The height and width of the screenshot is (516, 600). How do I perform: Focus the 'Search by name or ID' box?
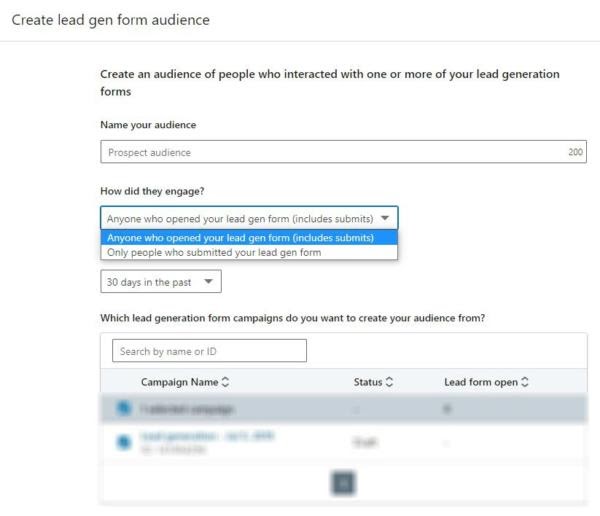coord(209,351)
